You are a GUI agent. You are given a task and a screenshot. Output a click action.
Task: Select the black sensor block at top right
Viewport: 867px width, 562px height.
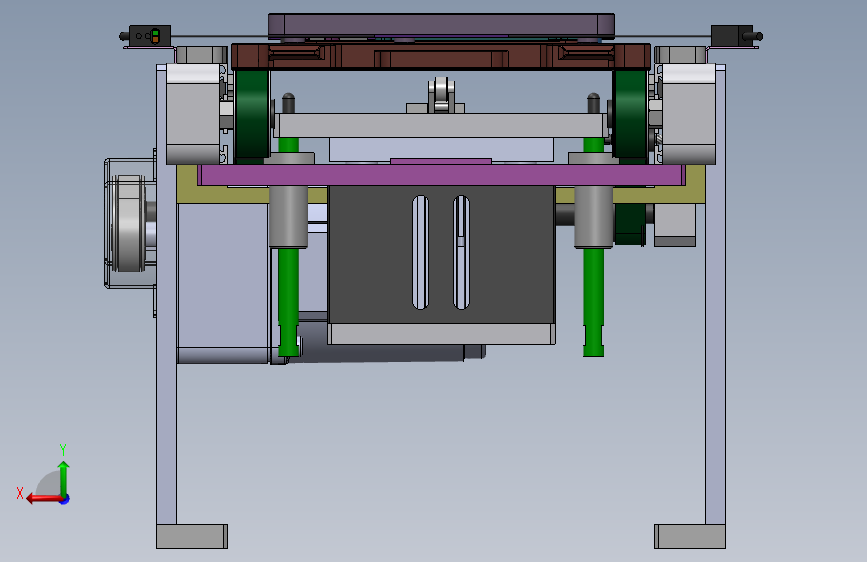732,36
